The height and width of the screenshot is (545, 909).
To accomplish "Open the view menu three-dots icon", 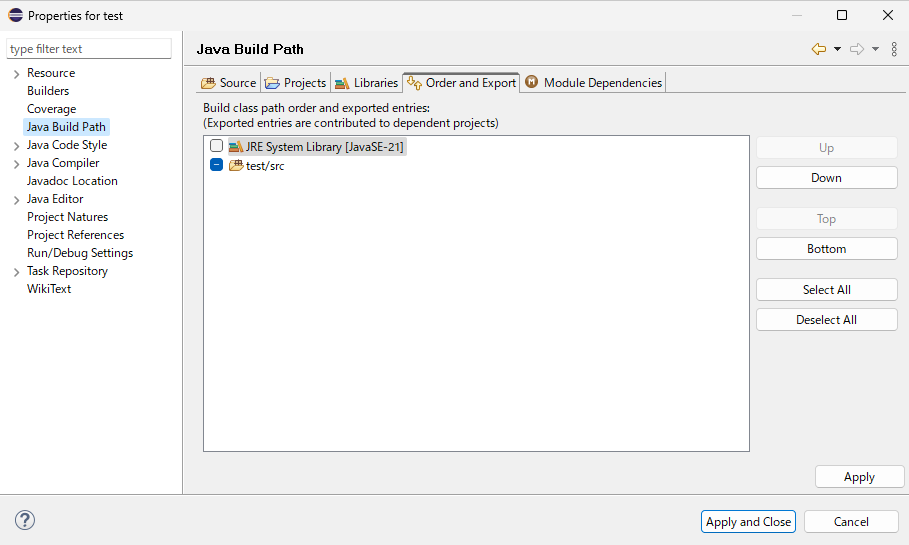I will tap(894, 49).
